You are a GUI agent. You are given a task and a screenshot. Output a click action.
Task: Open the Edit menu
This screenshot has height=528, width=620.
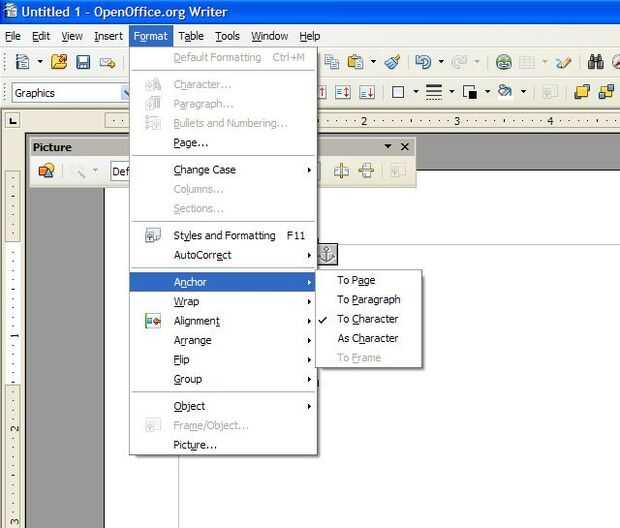tap(41, 36)
